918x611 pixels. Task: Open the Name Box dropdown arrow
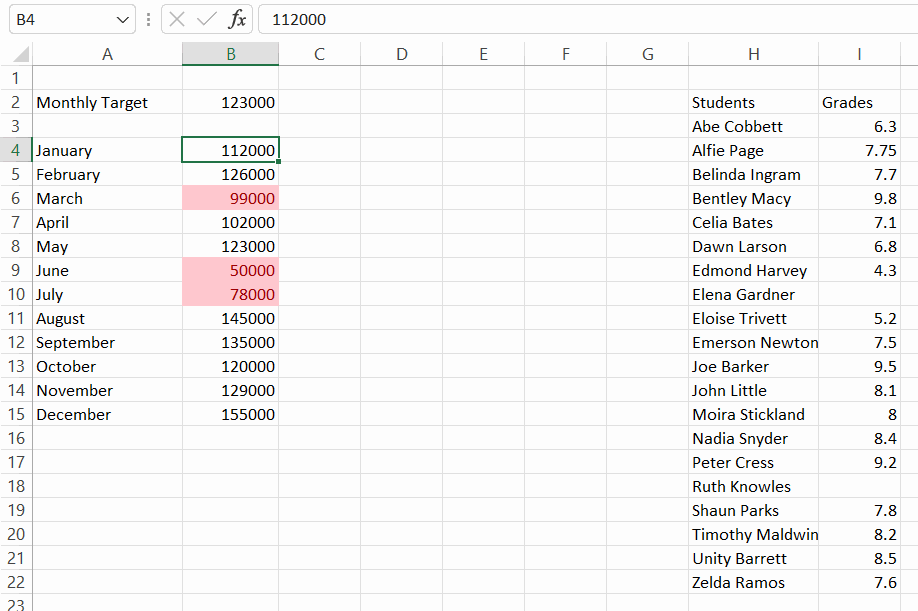[x=122, y=20]
